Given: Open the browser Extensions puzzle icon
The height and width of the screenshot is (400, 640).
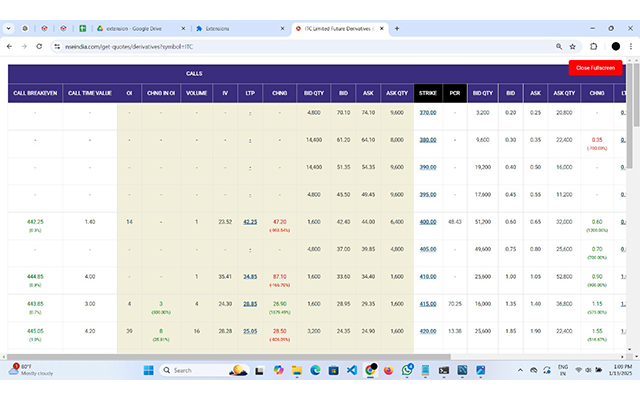Looking at the screenshot, I should point(593,47).
